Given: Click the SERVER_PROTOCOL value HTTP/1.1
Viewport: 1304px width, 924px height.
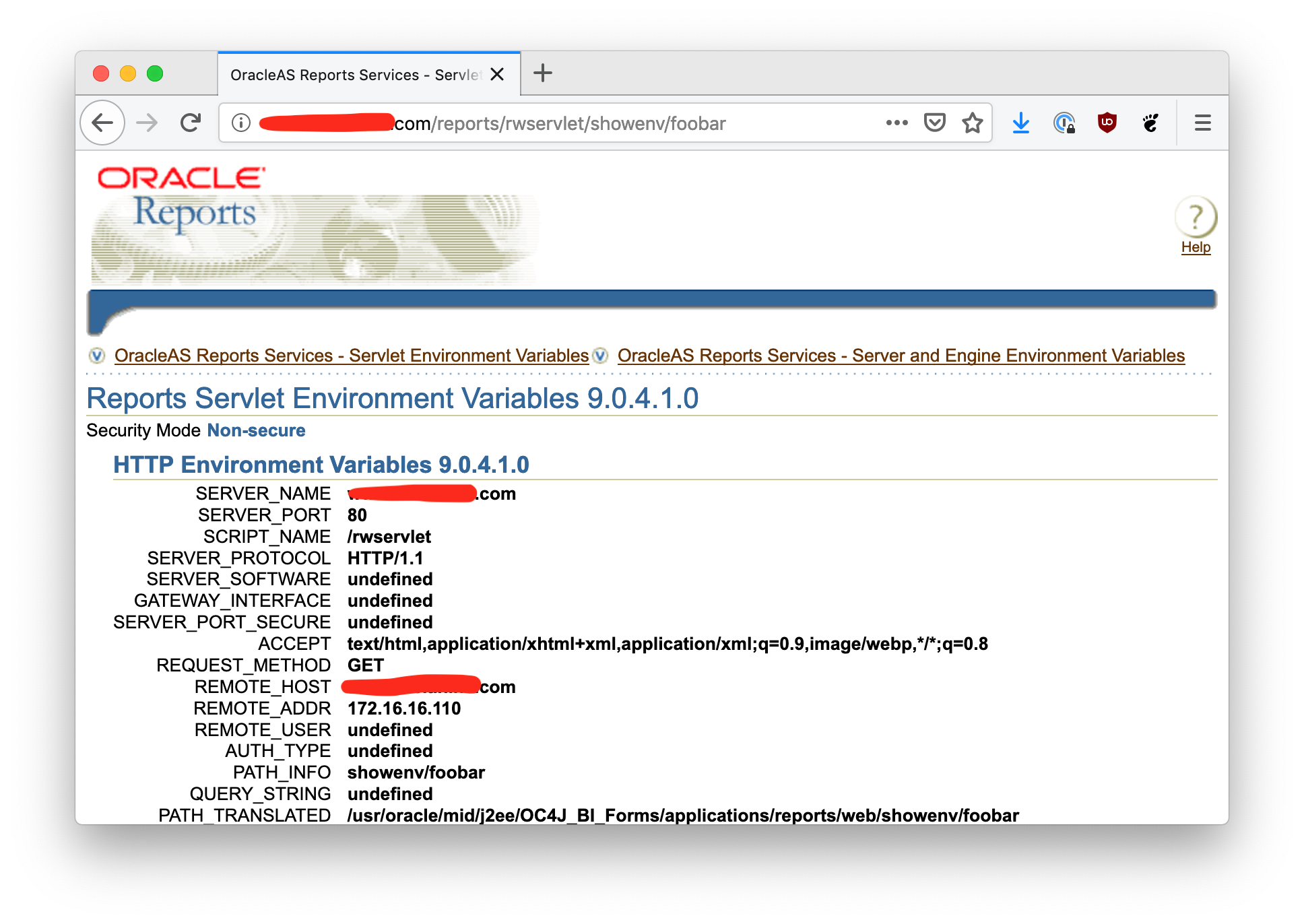Looking at the screenshot, I should 385,558.
